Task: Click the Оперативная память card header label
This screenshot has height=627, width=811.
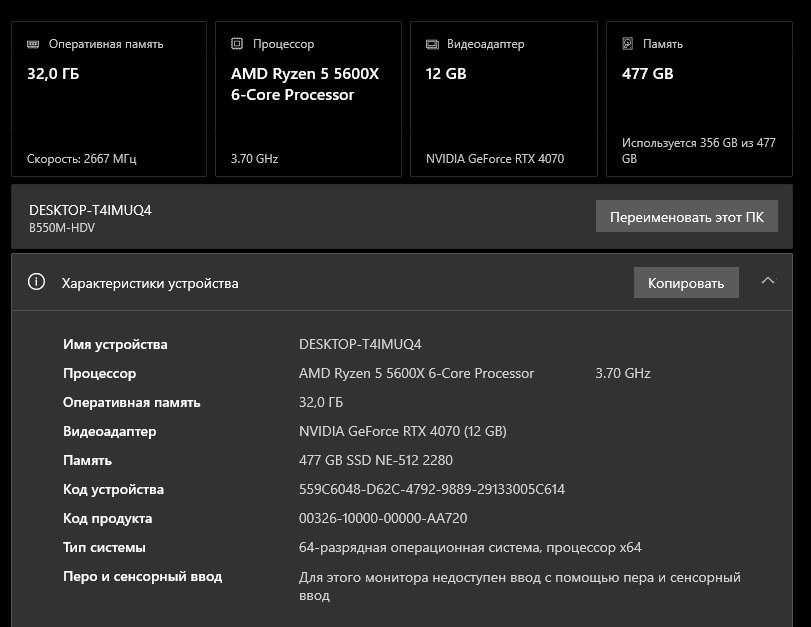Action: 106,44
